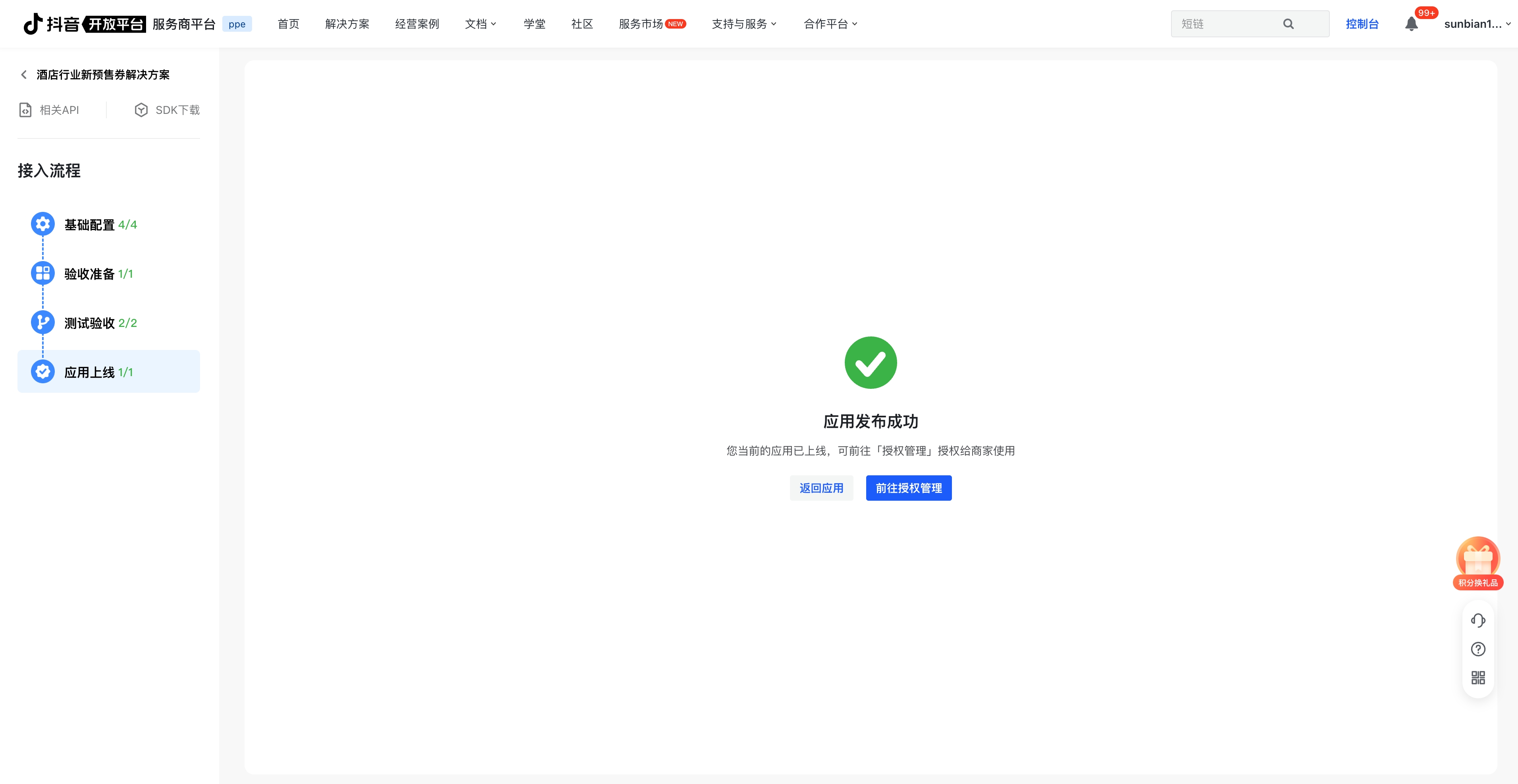Go to 首页 in the top navigation
This screenshot has height=784, width=1518.
click(x=288, y=24)
